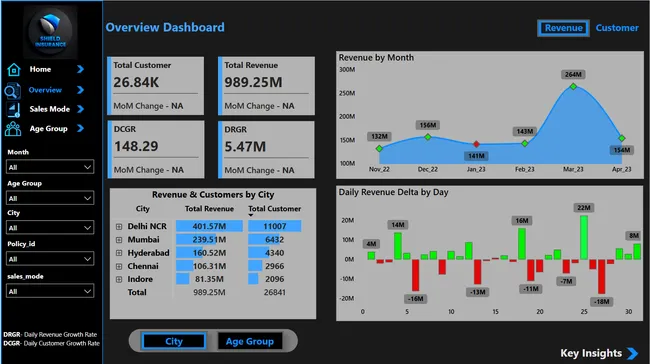
Task: Click the Sales Mode report icon
Action: [14, 110]
